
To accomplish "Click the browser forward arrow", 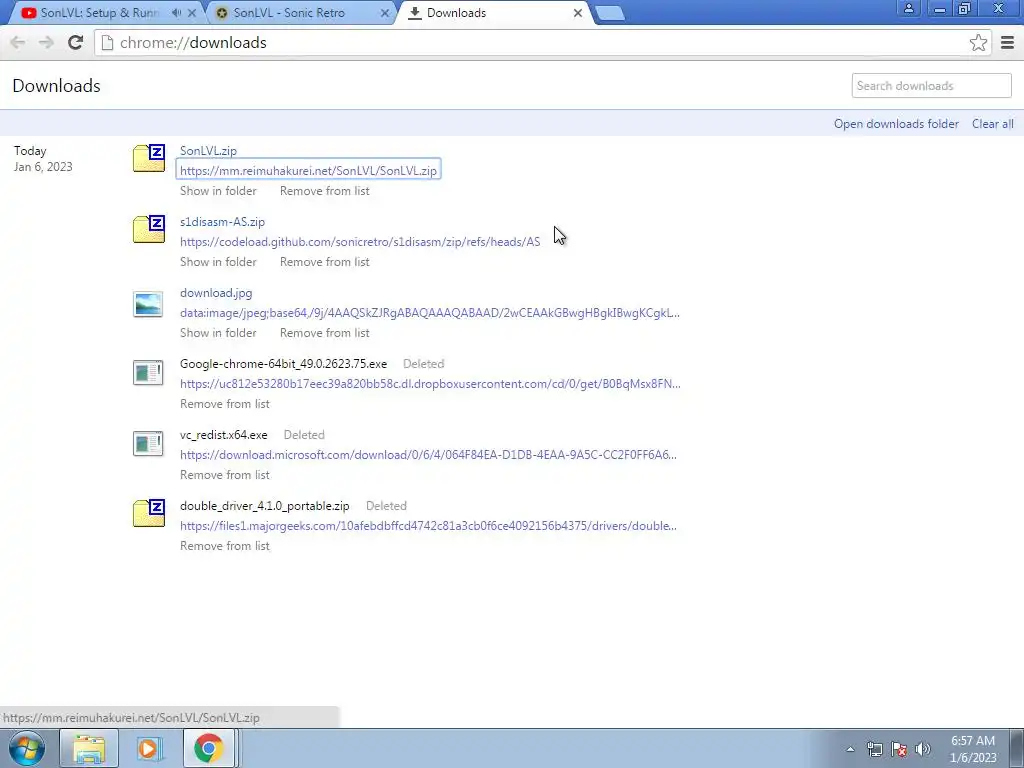I will click(46, 42).
